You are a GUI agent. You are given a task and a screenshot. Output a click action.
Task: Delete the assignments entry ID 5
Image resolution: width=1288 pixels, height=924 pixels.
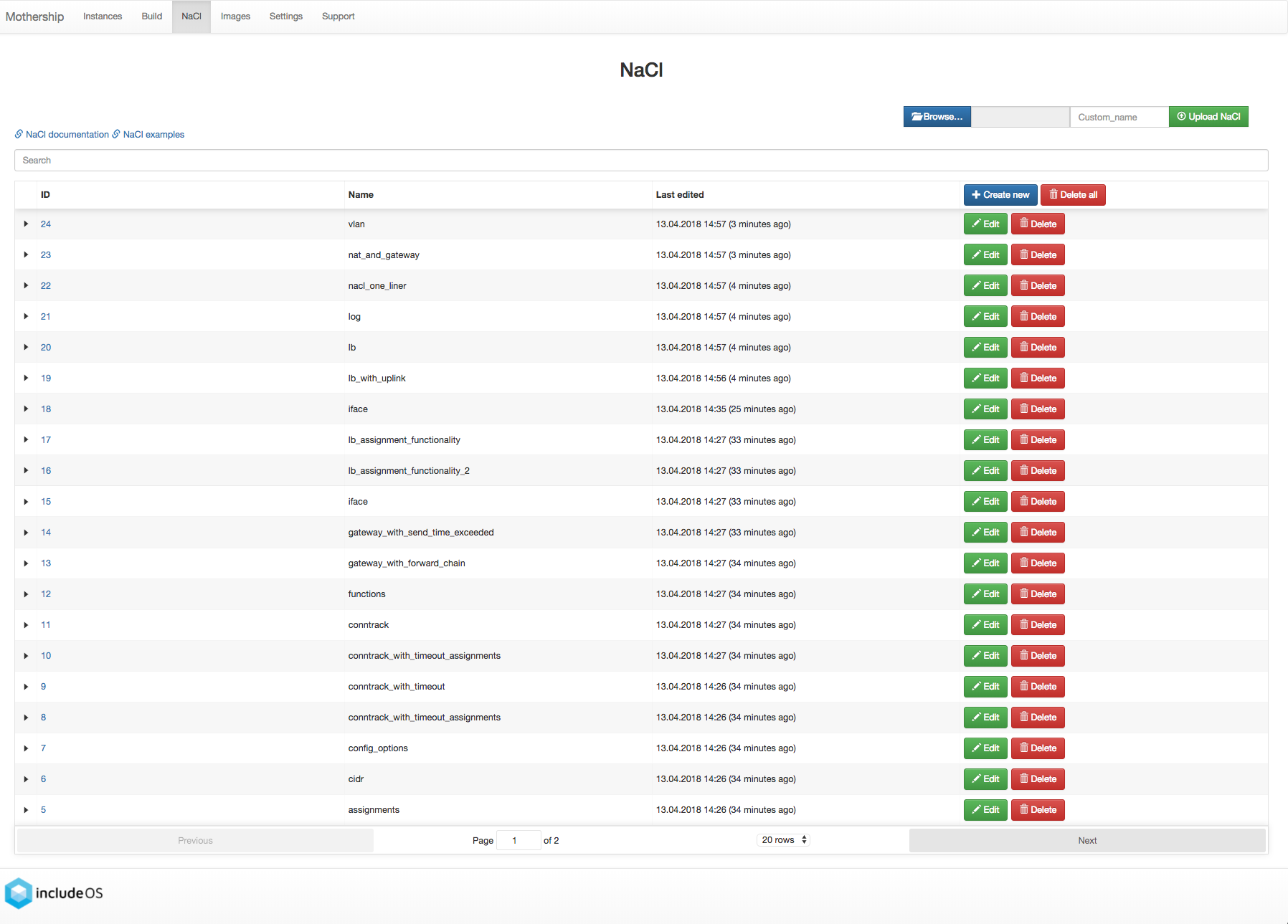(x=1038, y=810)
